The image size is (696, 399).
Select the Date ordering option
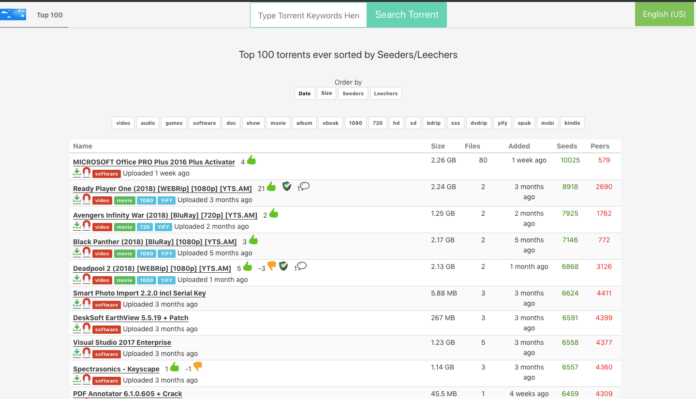tap(304, 93)
